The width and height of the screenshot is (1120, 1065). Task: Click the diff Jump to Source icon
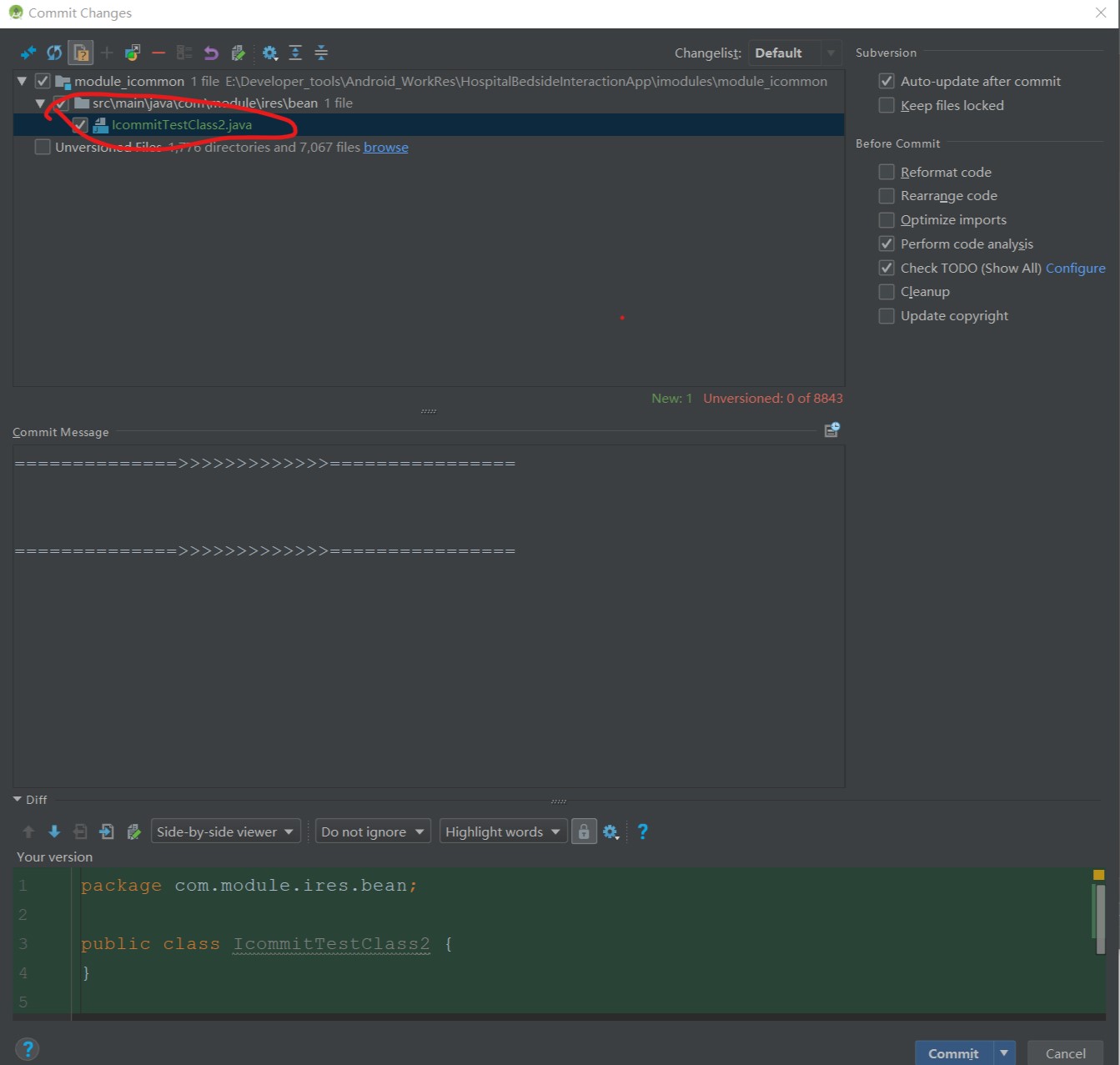pos(133,831)
